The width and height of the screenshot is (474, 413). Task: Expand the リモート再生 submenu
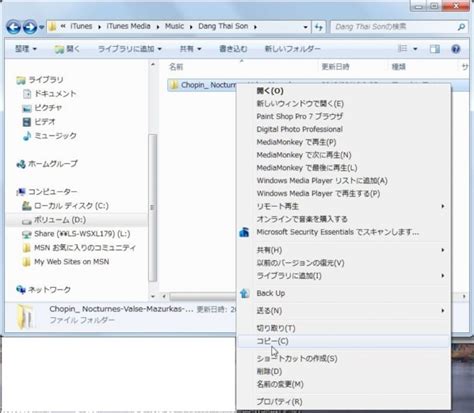(x=343, y=206)
